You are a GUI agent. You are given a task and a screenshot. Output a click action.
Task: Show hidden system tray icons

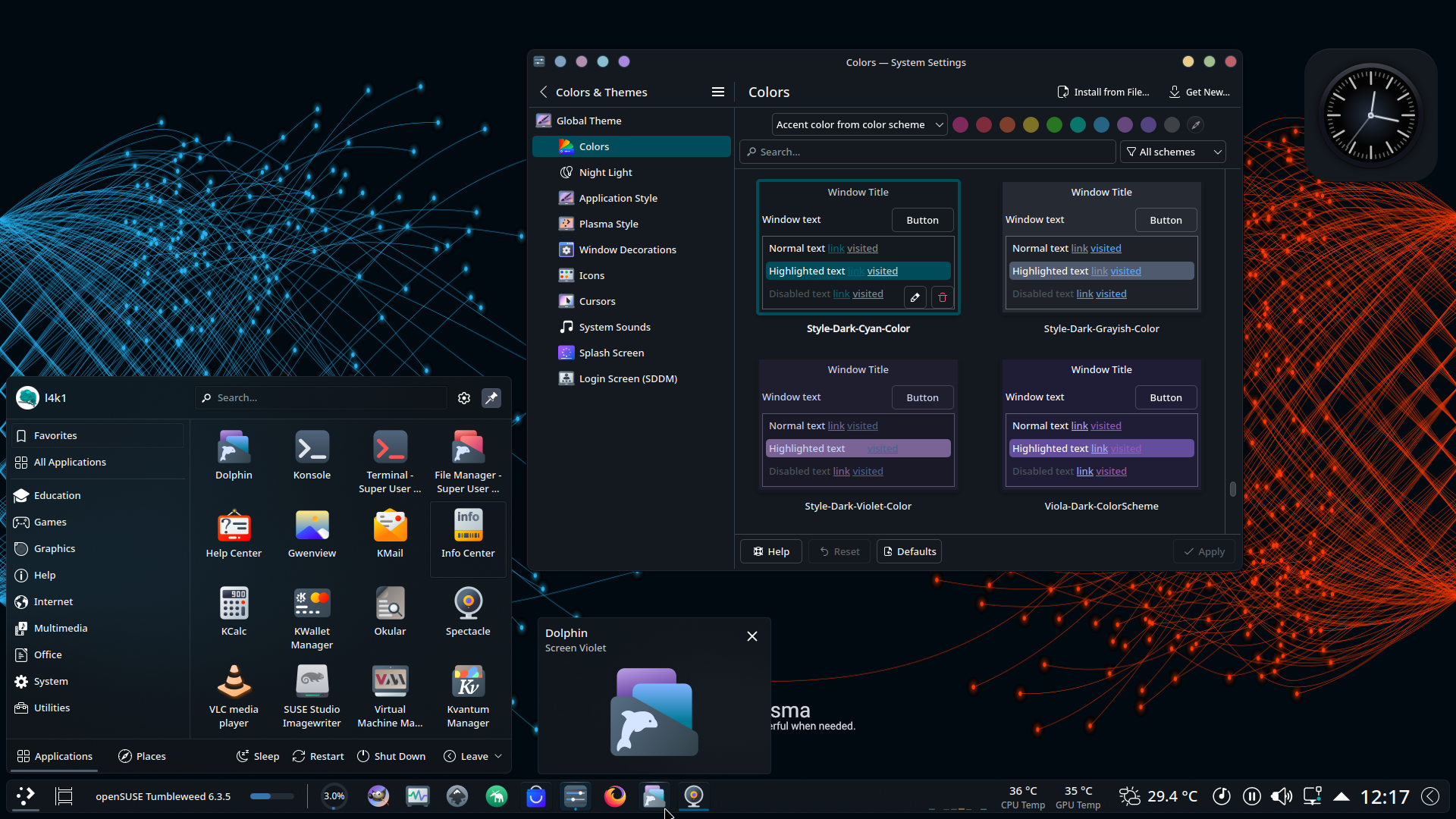coord(1341,796)
